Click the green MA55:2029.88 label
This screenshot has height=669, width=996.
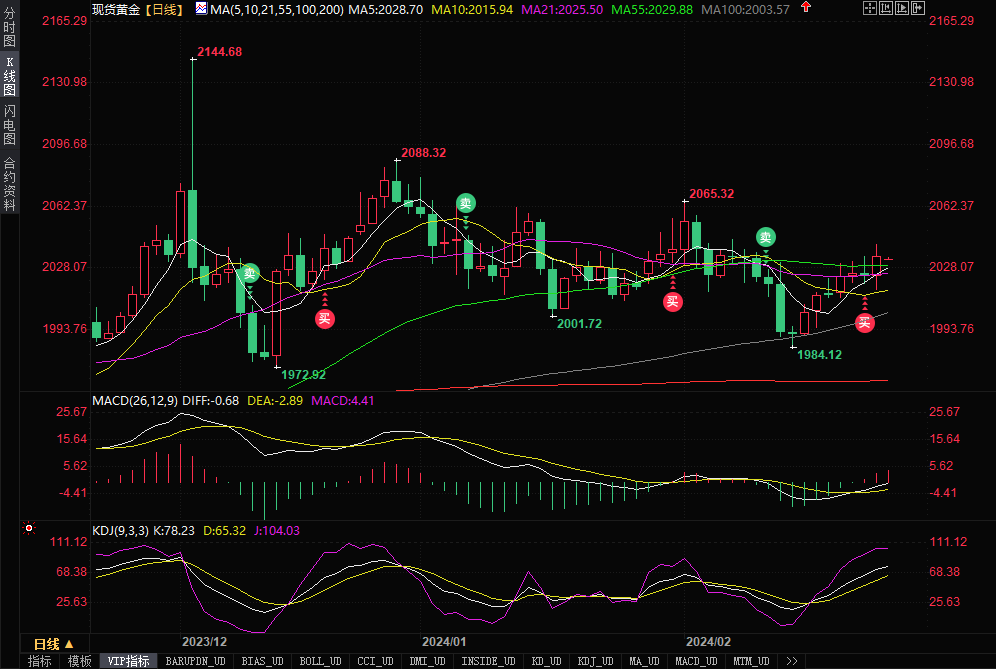652,10
